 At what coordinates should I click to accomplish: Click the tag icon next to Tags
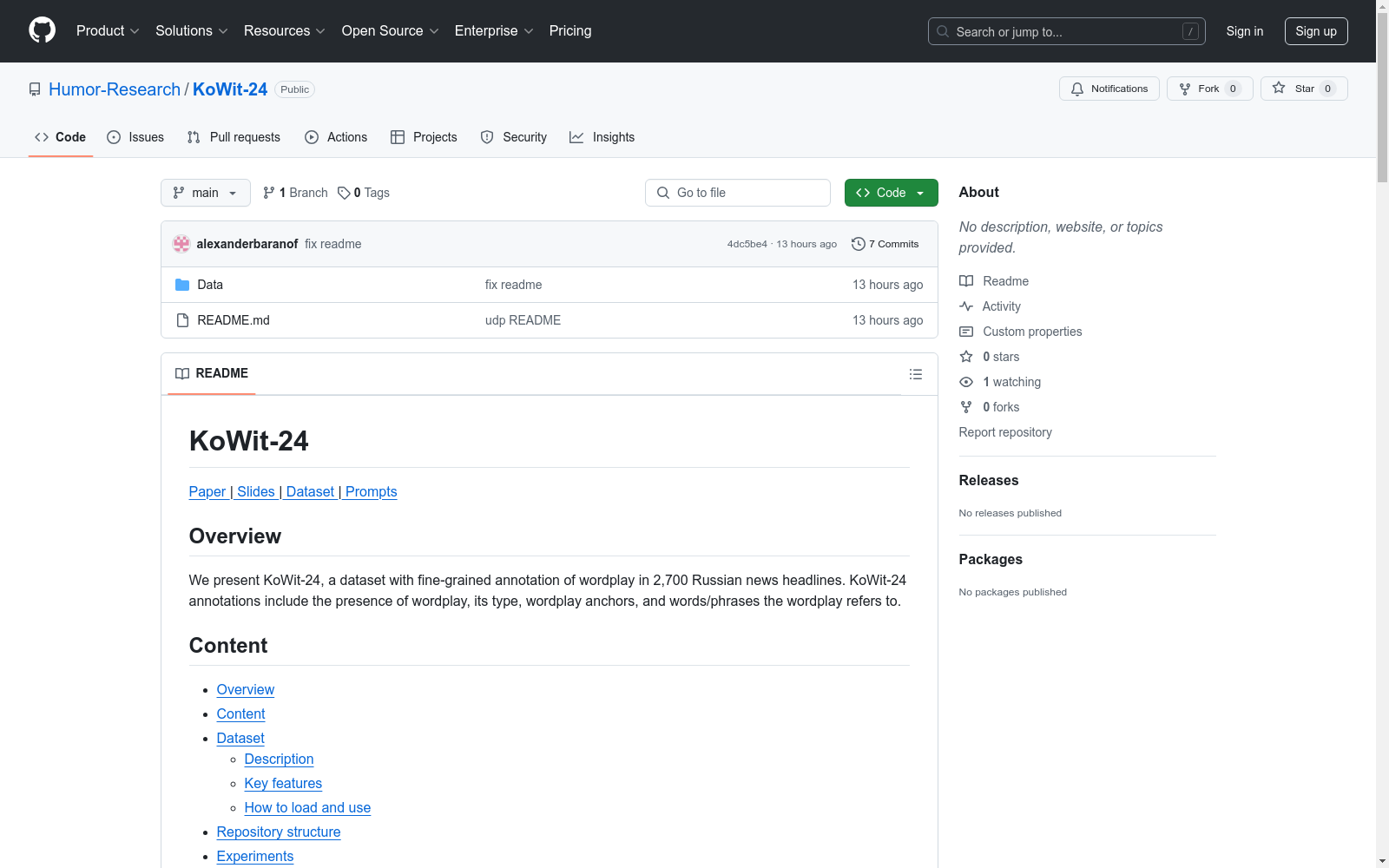click(x=344, y=193)
